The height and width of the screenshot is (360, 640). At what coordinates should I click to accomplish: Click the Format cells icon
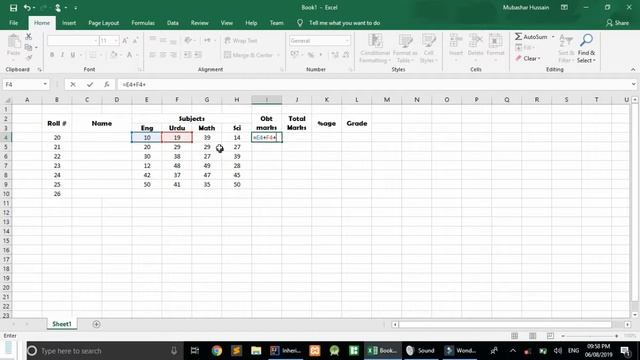[x=495, y=41]
